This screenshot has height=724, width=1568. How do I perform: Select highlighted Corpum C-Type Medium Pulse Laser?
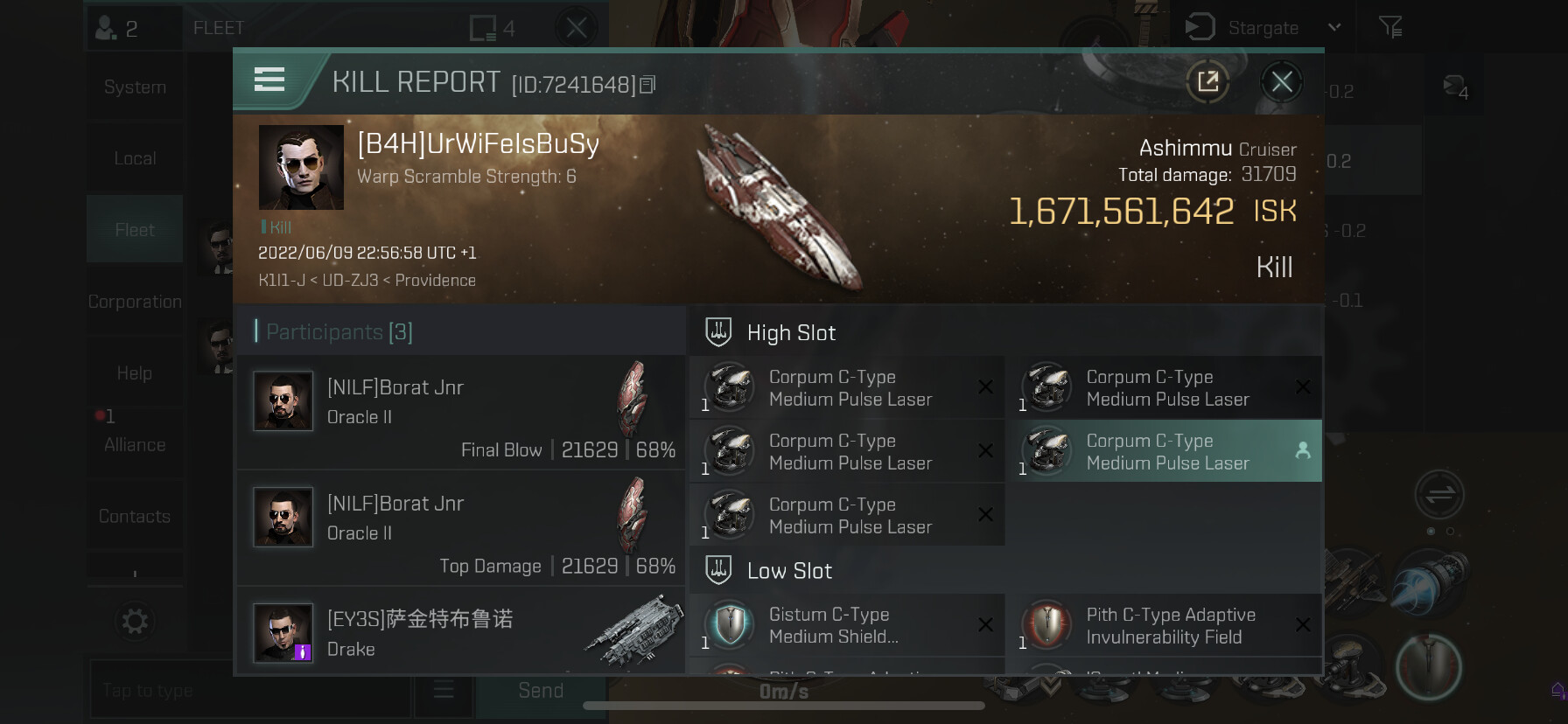pos(1164,451)
